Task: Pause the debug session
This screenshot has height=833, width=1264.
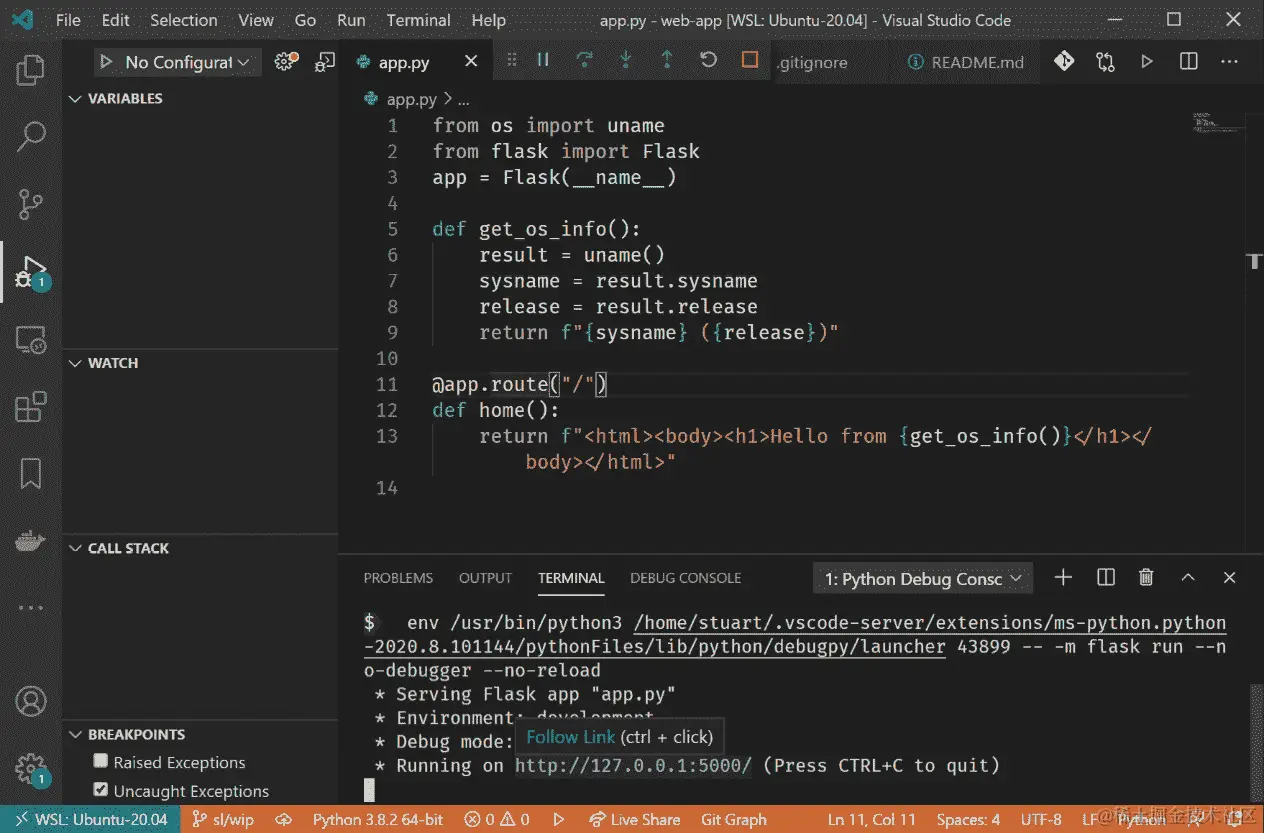Action: 543,60
